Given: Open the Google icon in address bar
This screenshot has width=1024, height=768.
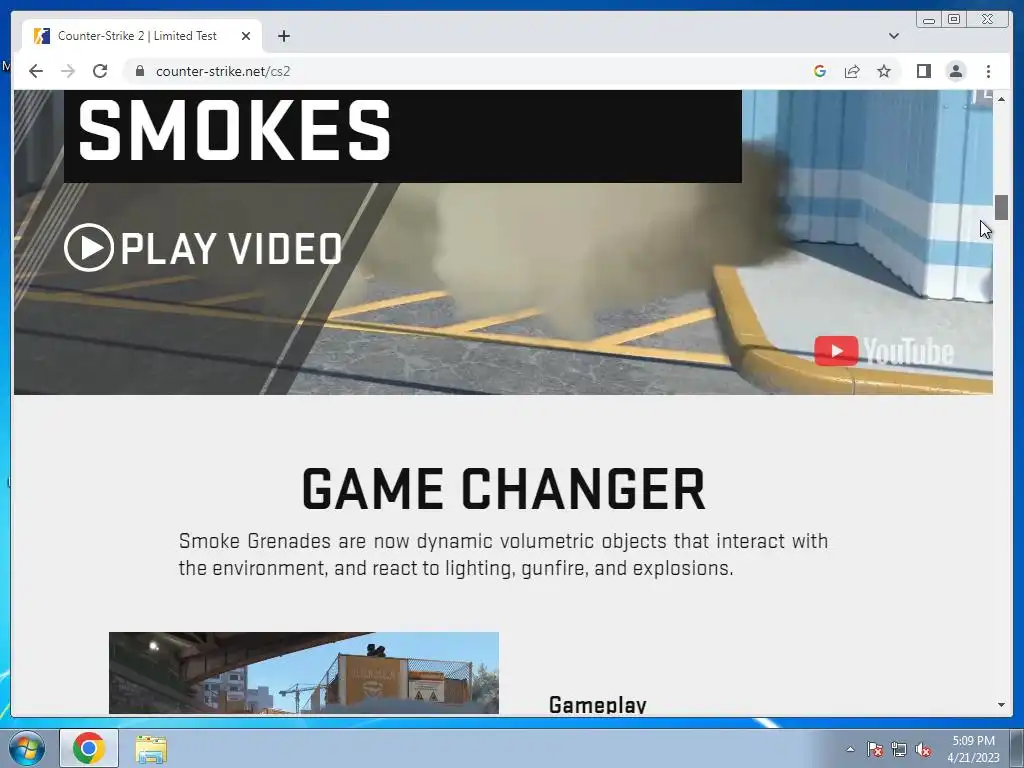Looking at the screenshot, I should point(820,71).
